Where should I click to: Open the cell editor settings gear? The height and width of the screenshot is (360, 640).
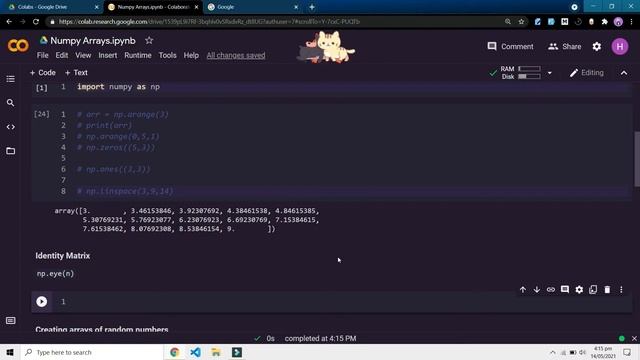[x=579, y=290]
